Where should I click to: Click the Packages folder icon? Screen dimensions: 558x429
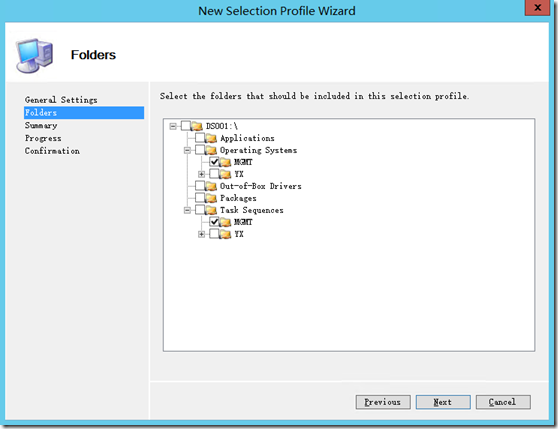(x=211, y=198)
